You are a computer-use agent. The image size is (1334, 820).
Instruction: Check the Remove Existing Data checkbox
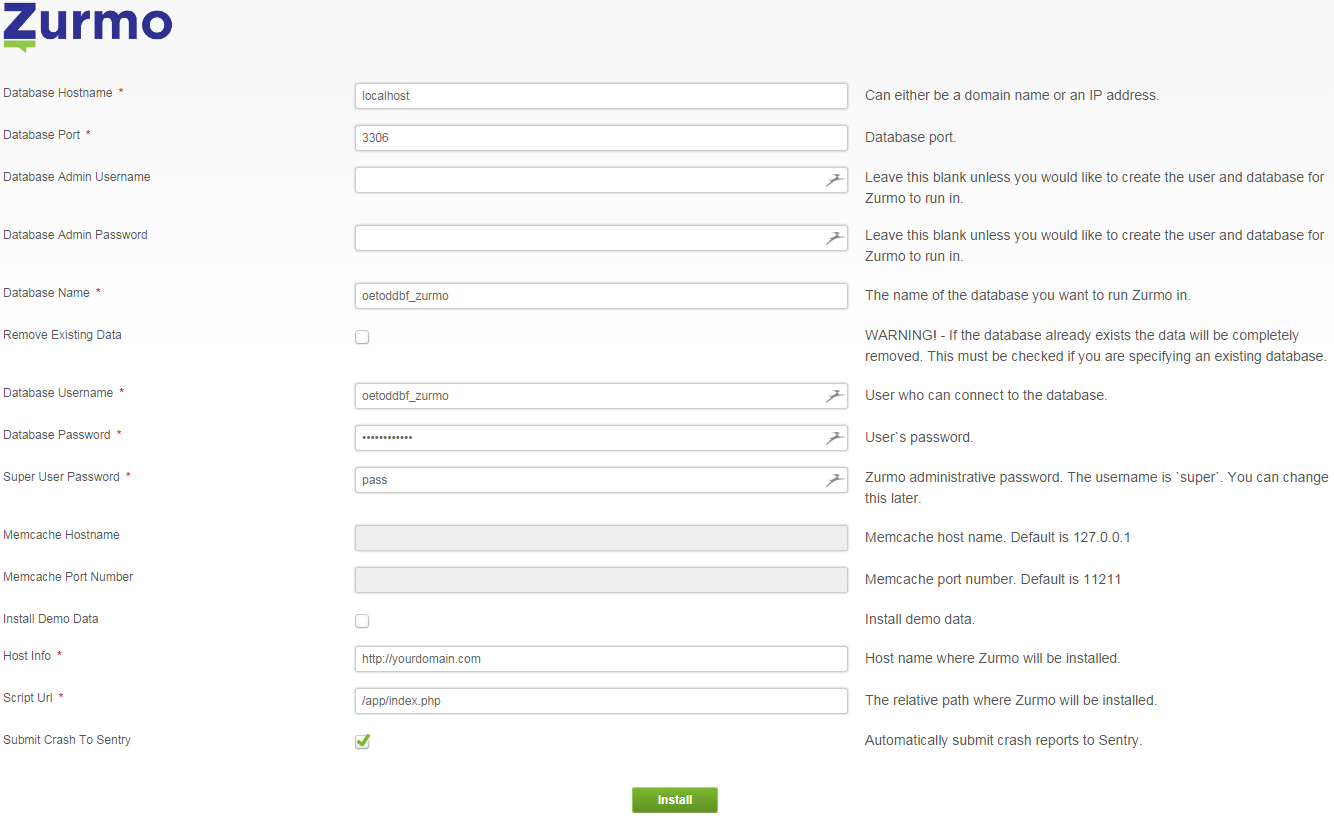(x=362, y=337)
